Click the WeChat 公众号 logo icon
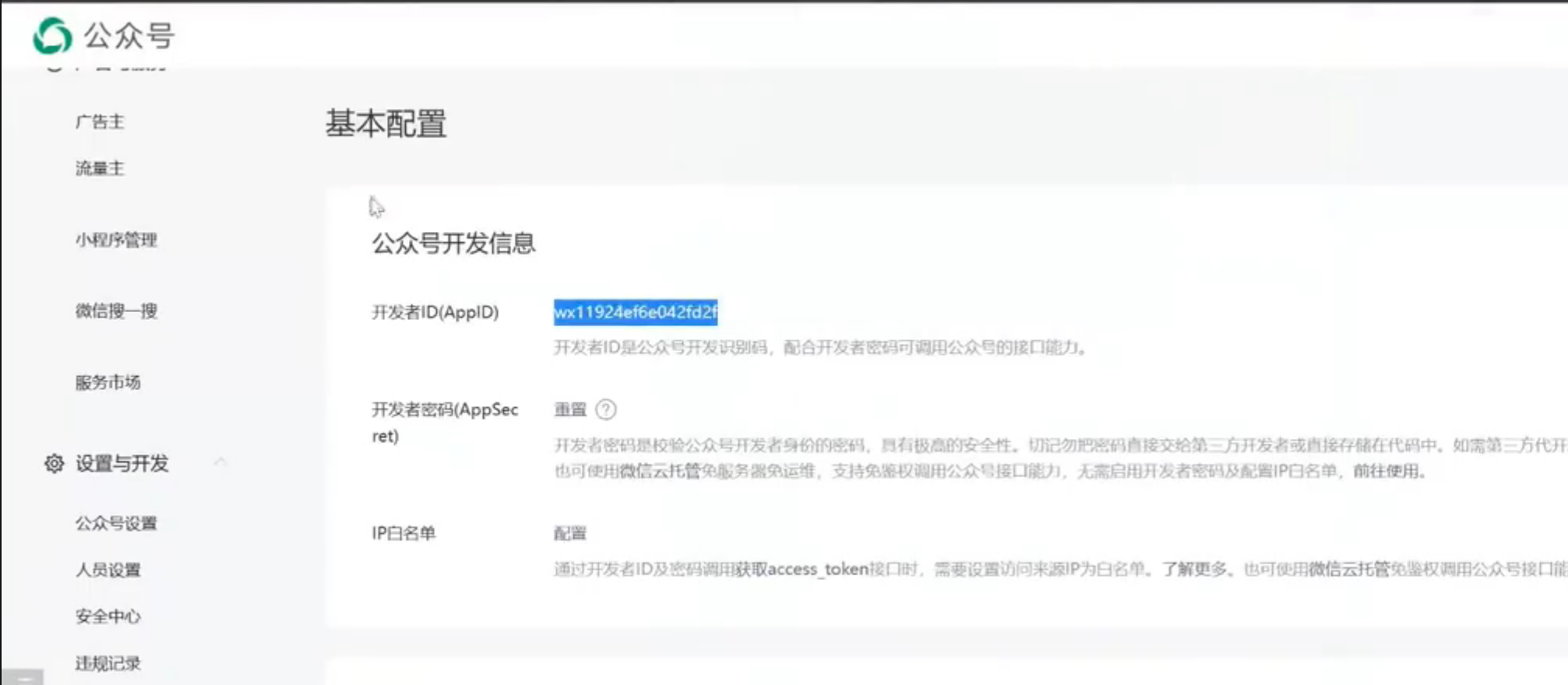 pyautogui.click(x=53, y=36)
